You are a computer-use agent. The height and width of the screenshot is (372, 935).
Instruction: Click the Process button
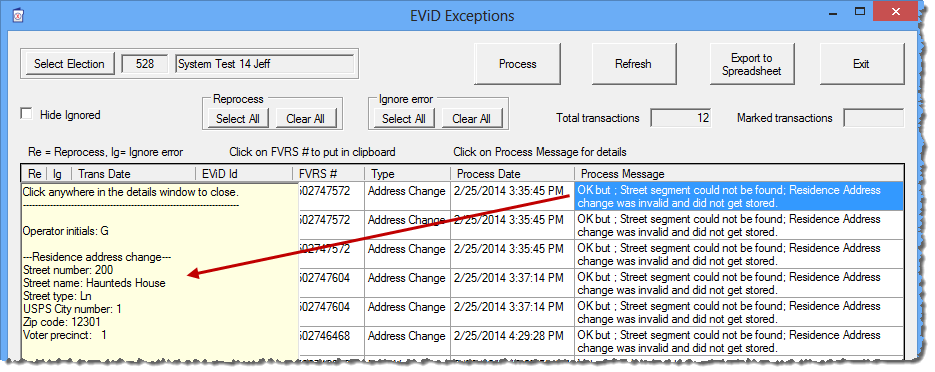pos(518,64)
